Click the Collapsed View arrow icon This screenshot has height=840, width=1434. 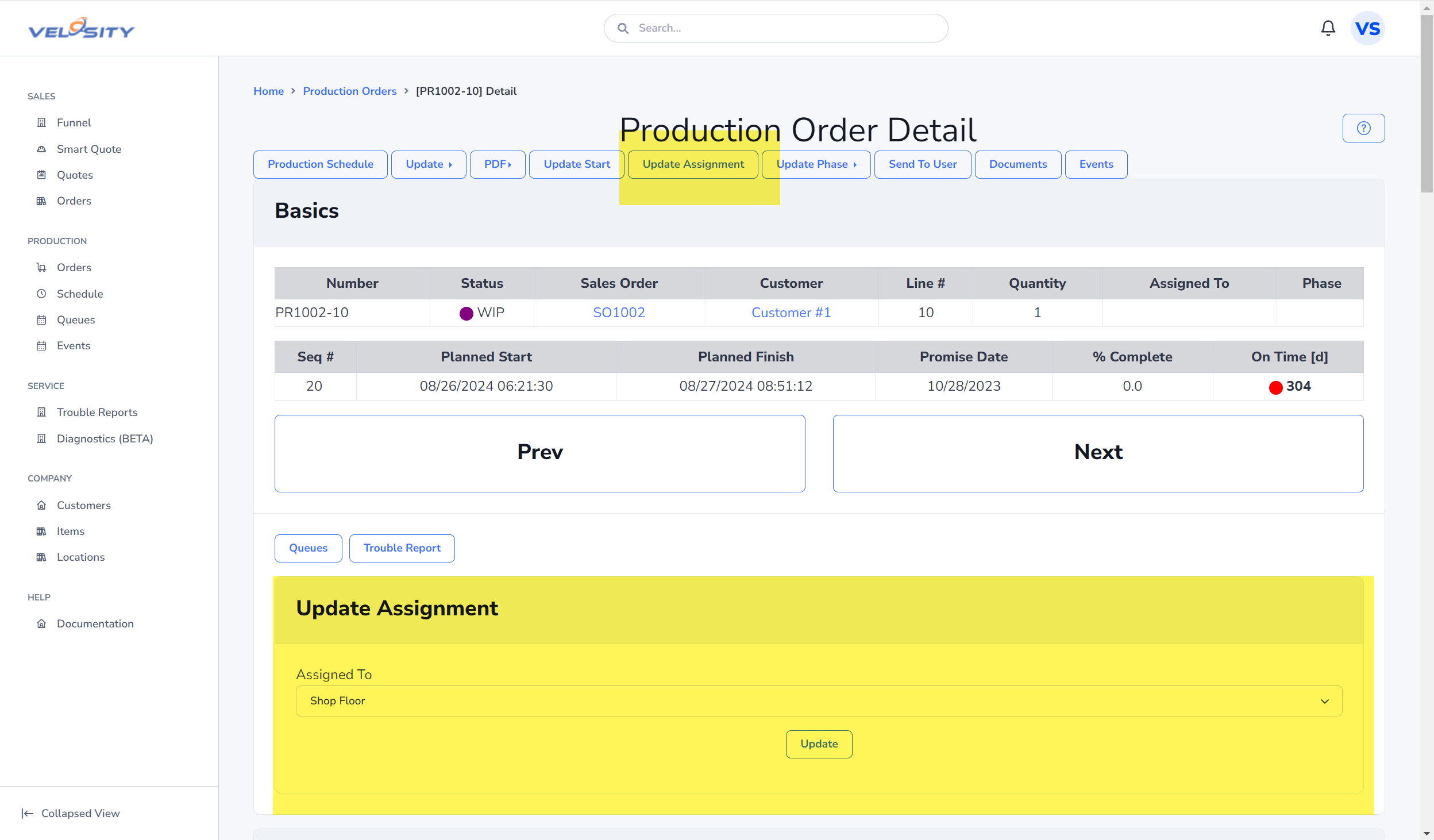pyautogui.click(x=28, y=813)
